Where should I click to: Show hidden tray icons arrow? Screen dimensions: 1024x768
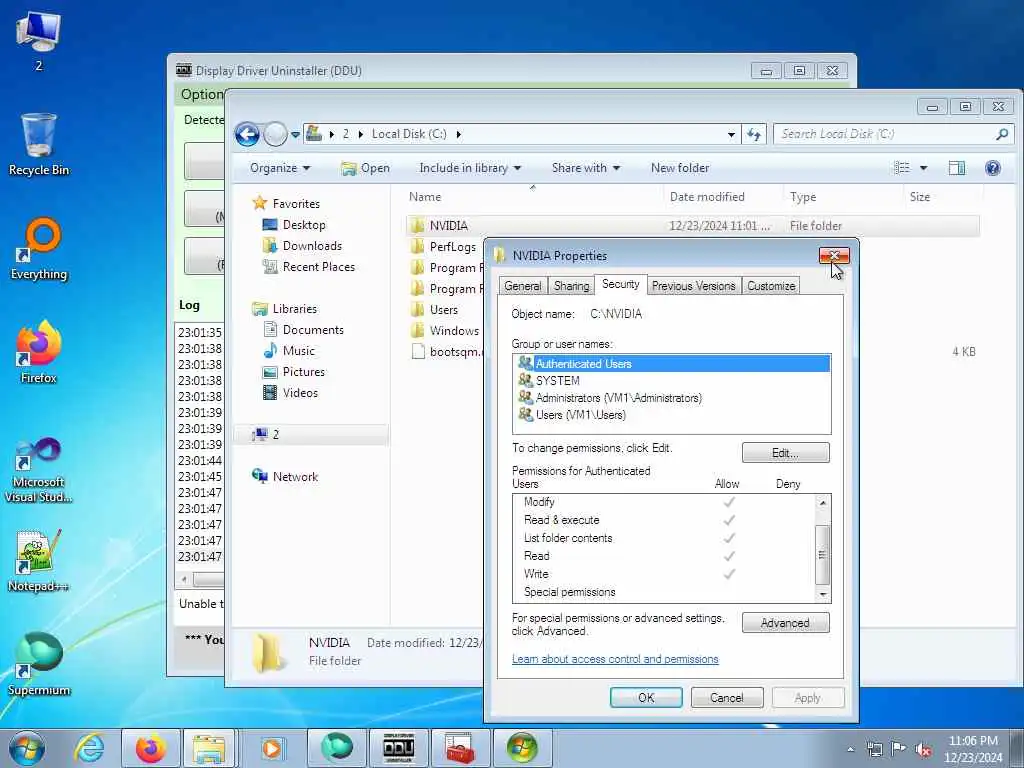pos(850,750)
